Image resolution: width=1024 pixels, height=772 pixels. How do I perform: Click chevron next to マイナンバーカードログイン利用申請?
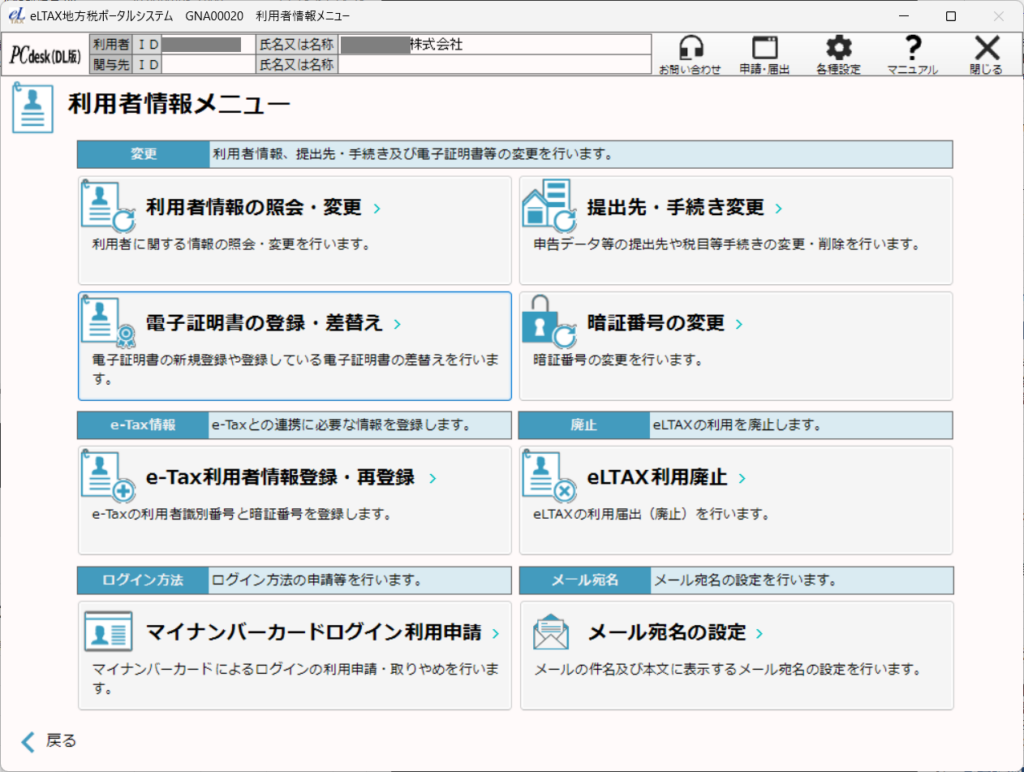click(x=496, y=634)
